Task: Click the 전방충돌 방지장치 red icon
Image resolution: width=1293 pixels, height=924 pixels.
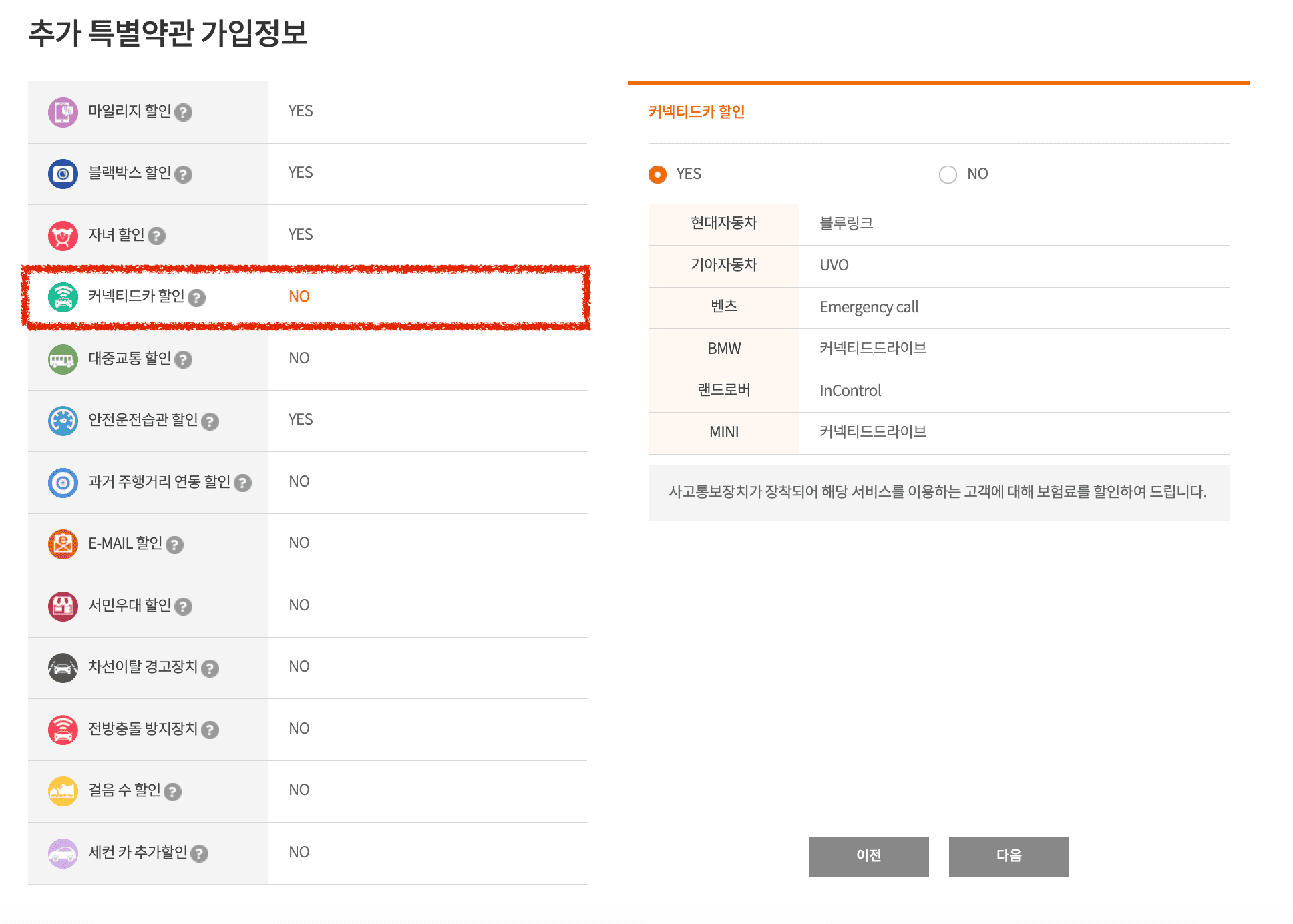Action: click(x=63, y=729)
